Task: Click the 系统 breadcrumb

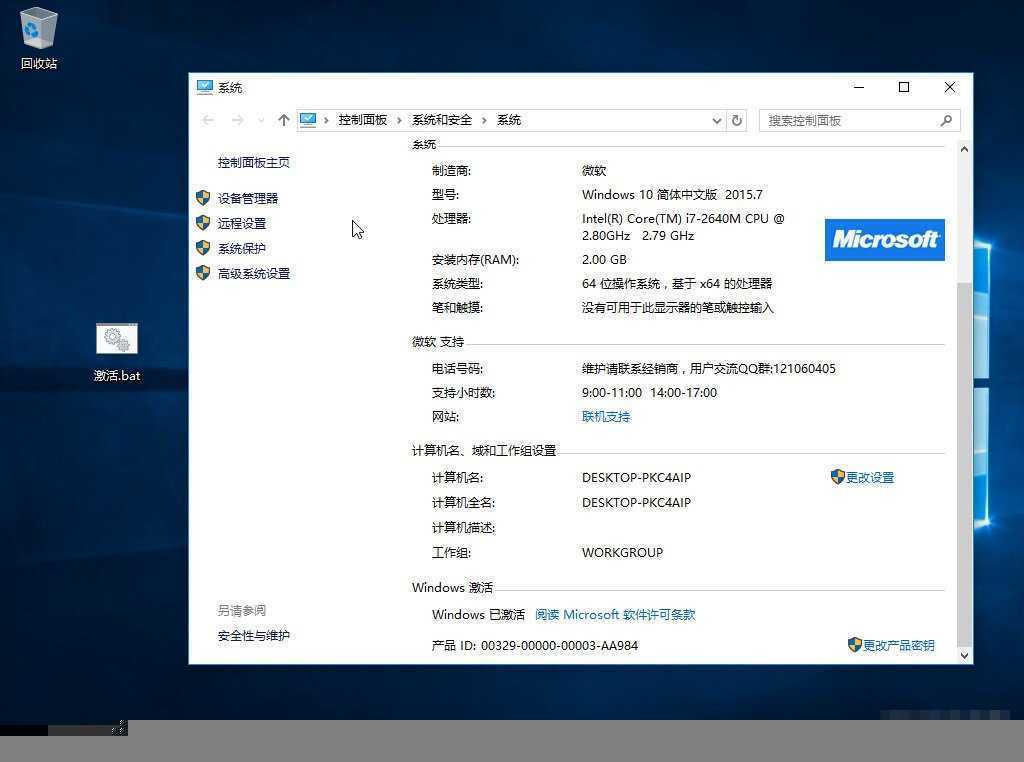Action: 509,120
